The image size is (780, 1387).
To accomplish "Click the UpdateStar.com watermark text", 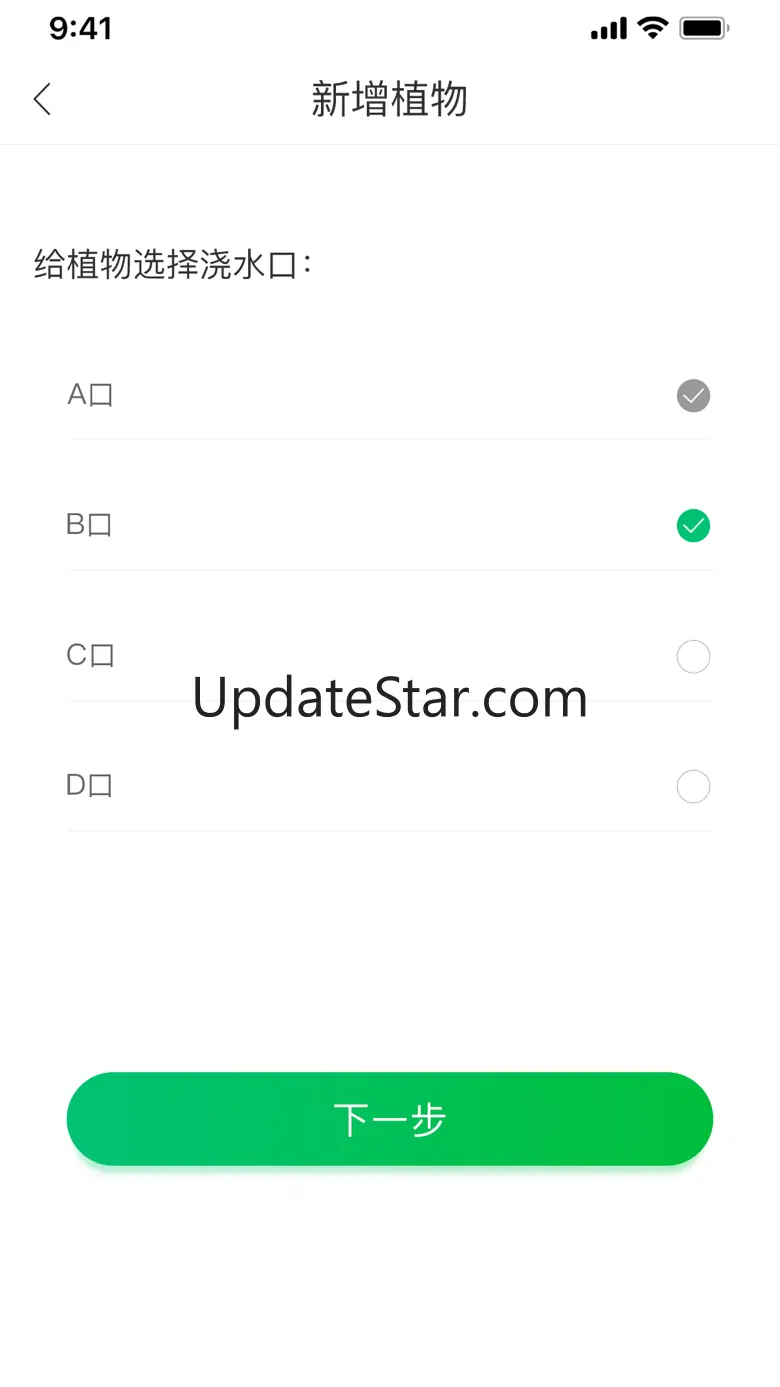I will pos(390,698).
